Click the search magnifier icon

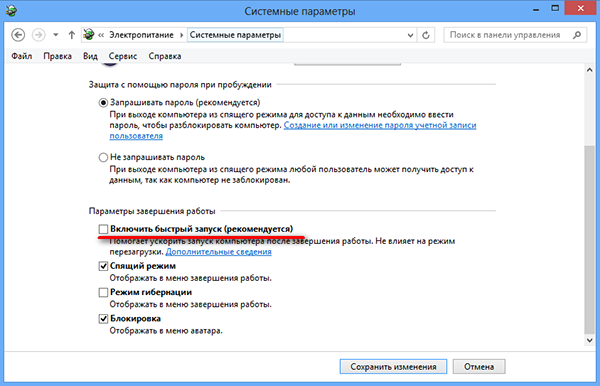click(x=577, y=35)
